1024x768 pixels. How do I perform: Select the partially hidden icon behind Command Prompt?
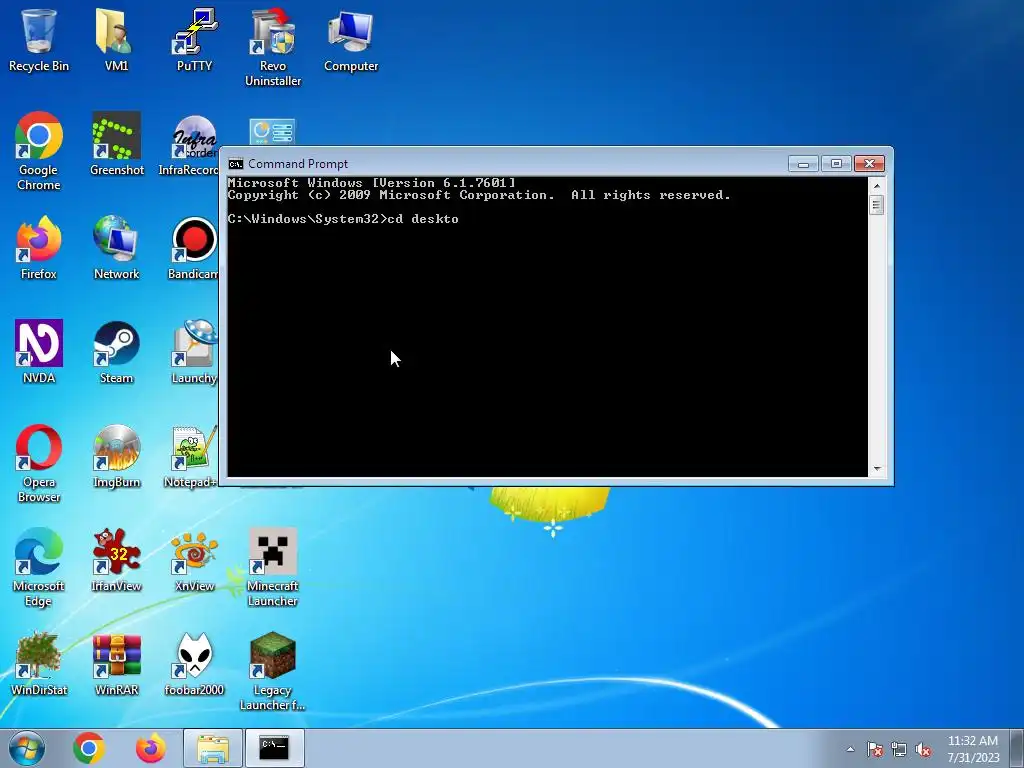tap(272, 132)
